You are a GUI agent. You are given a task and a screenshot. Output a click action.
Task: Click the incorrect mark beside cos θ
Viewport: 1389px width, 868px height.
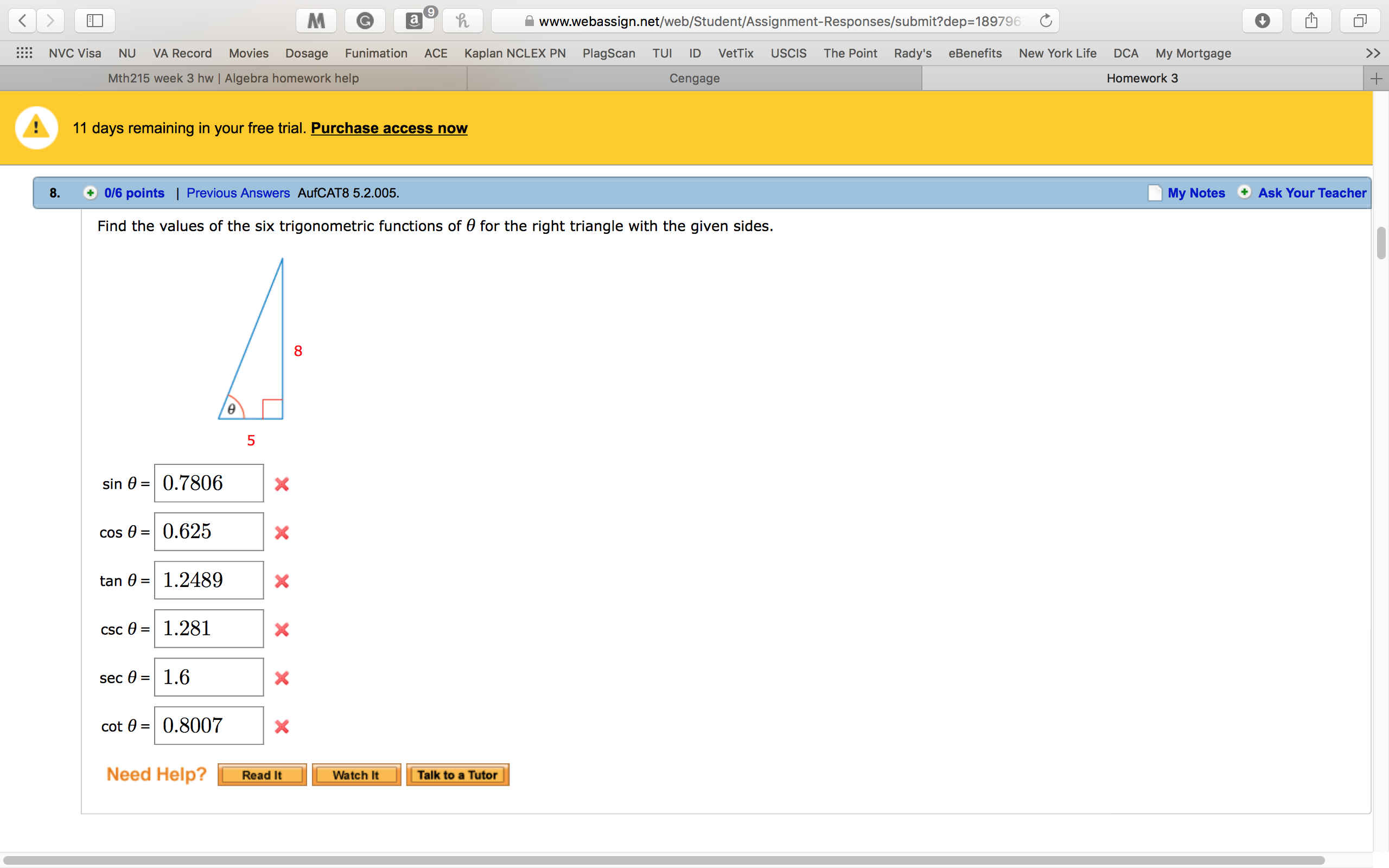[x=282, y=533]
